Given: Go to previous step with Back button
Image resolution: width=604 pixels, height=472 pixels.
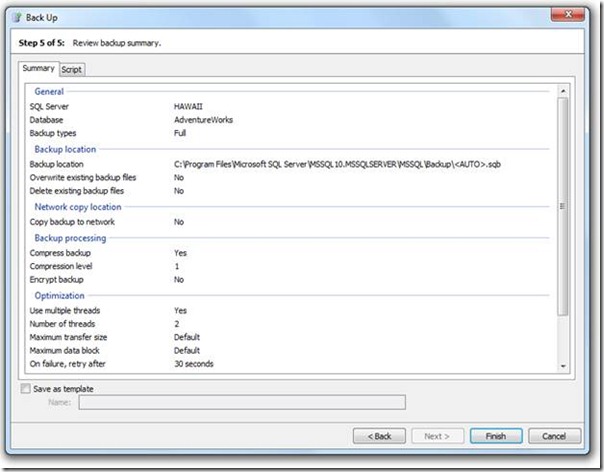Looking at the screenshot, I should tap(379, 436).
